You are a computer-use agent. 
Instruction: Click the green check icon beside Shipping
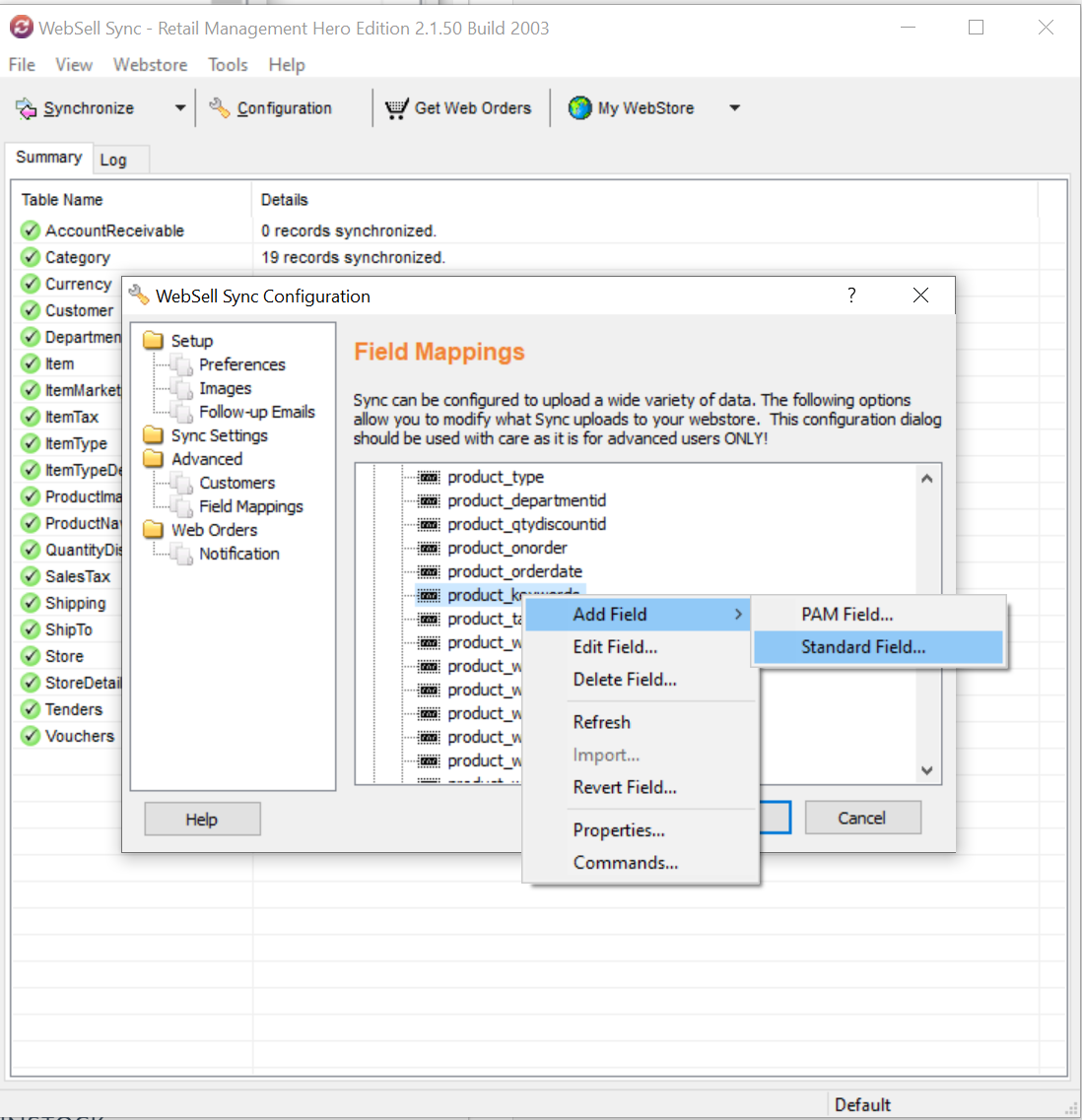pos(30,603)
